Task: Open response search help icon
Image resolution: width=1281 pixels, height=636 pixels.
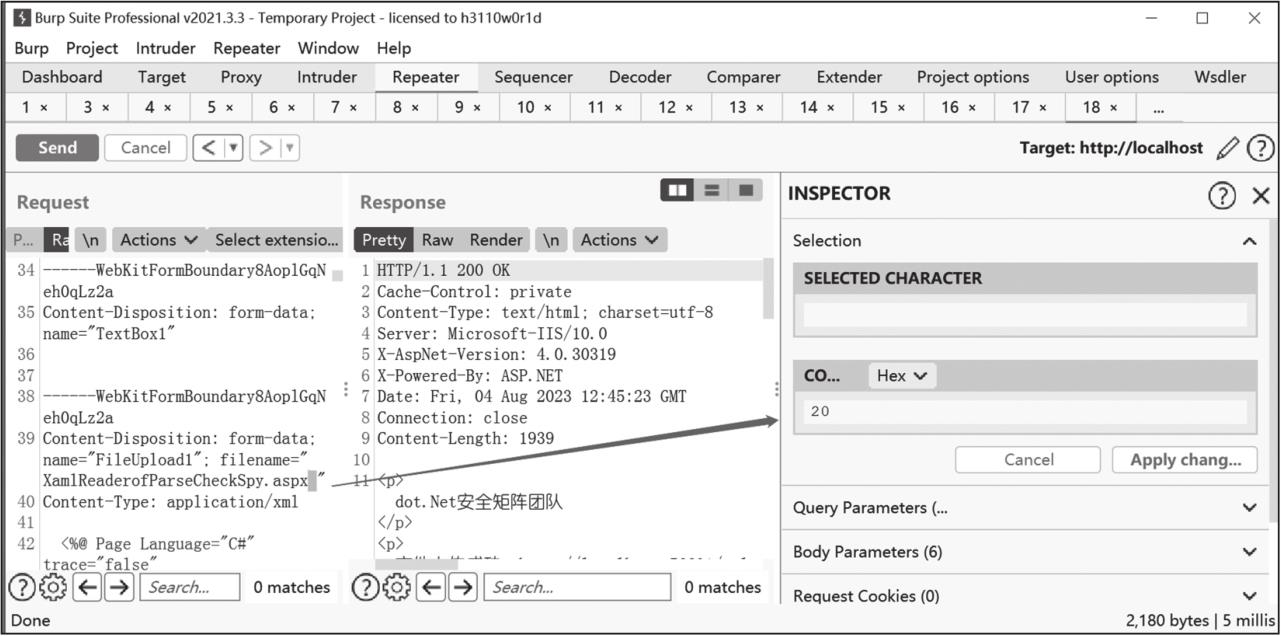Action: pos(367,587)
